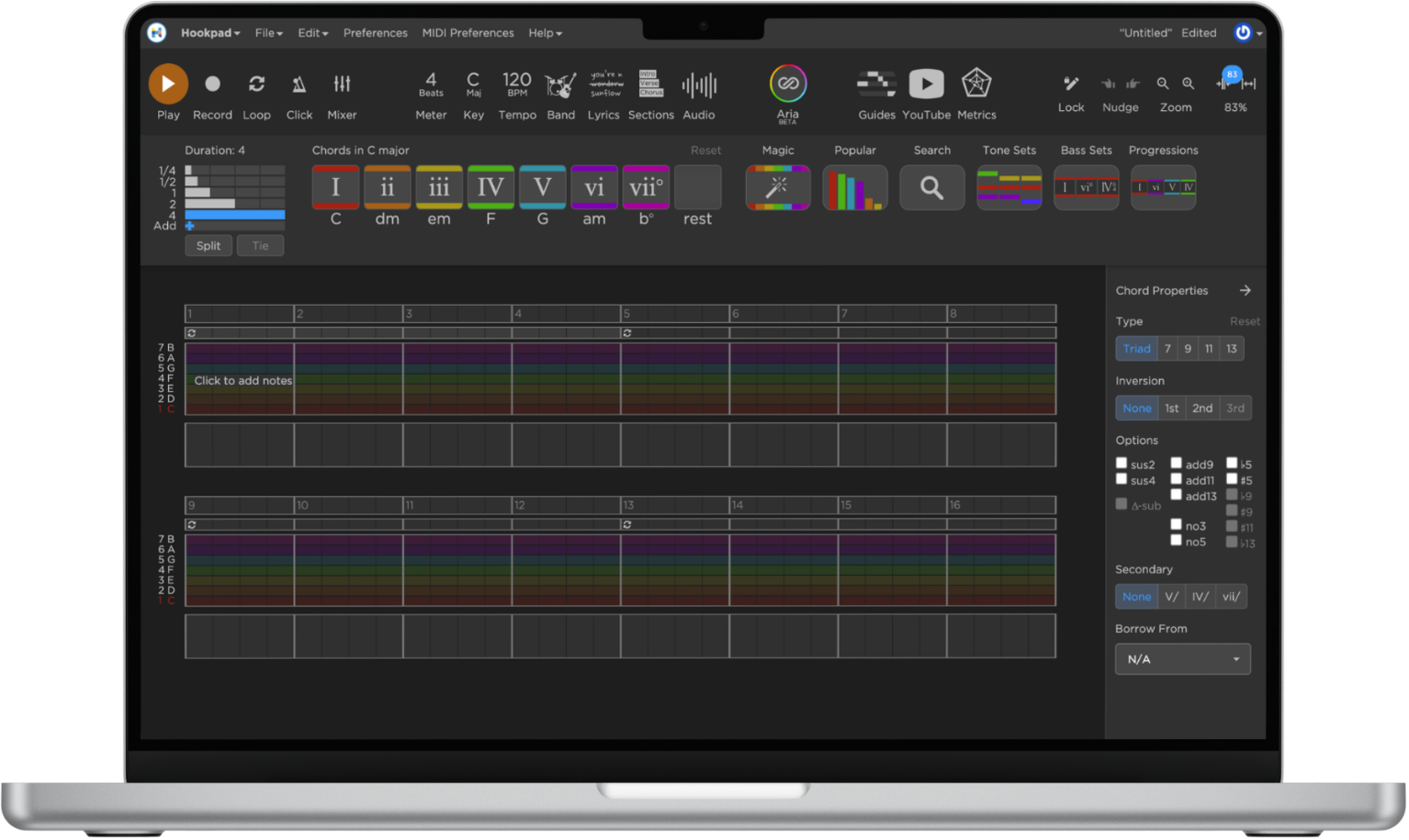Zoom in with the plus magnifier
Screen dimensions: 1409x840
tap(1189, 84)
